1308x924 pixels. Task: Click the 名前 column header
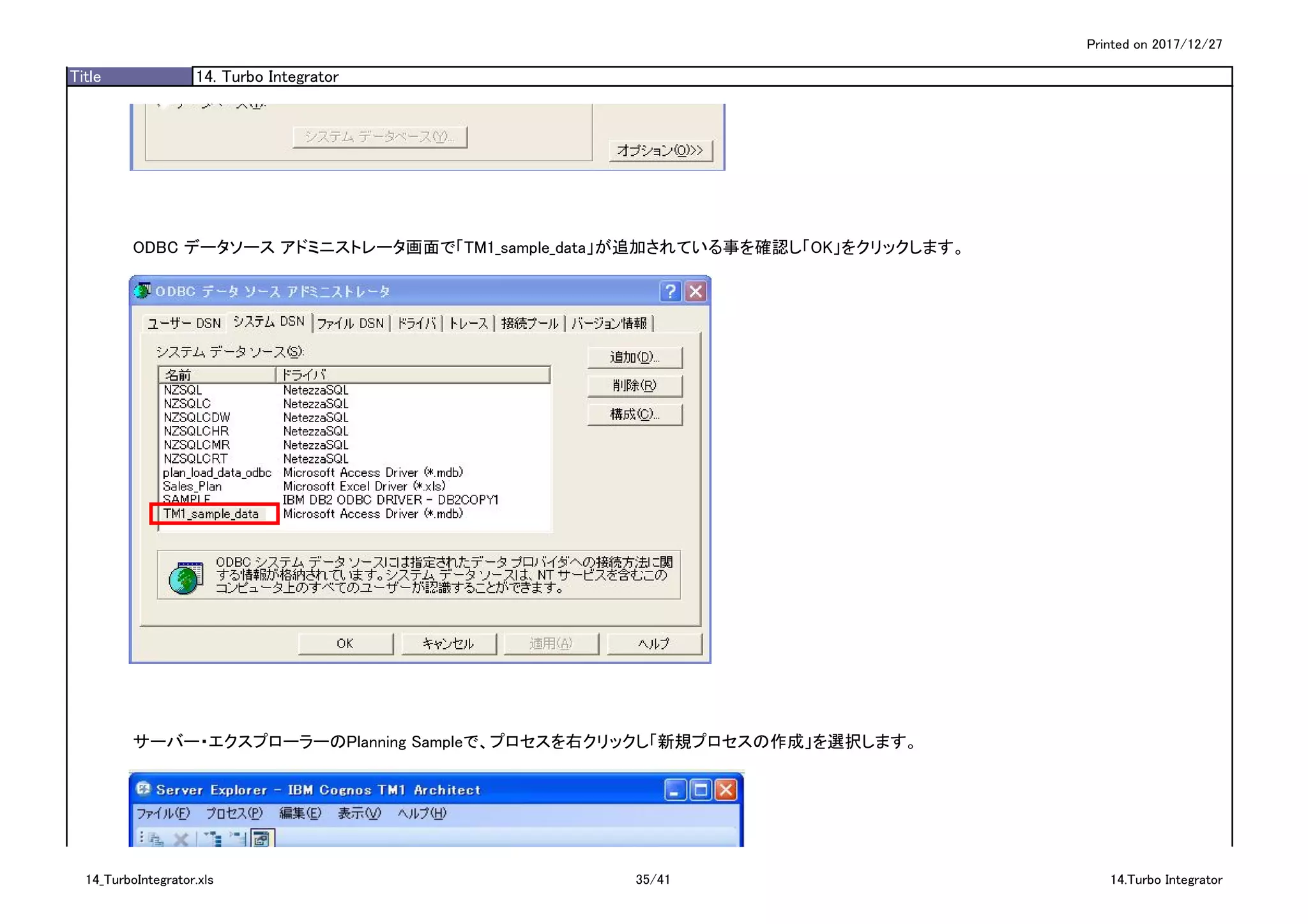point(217,375)
